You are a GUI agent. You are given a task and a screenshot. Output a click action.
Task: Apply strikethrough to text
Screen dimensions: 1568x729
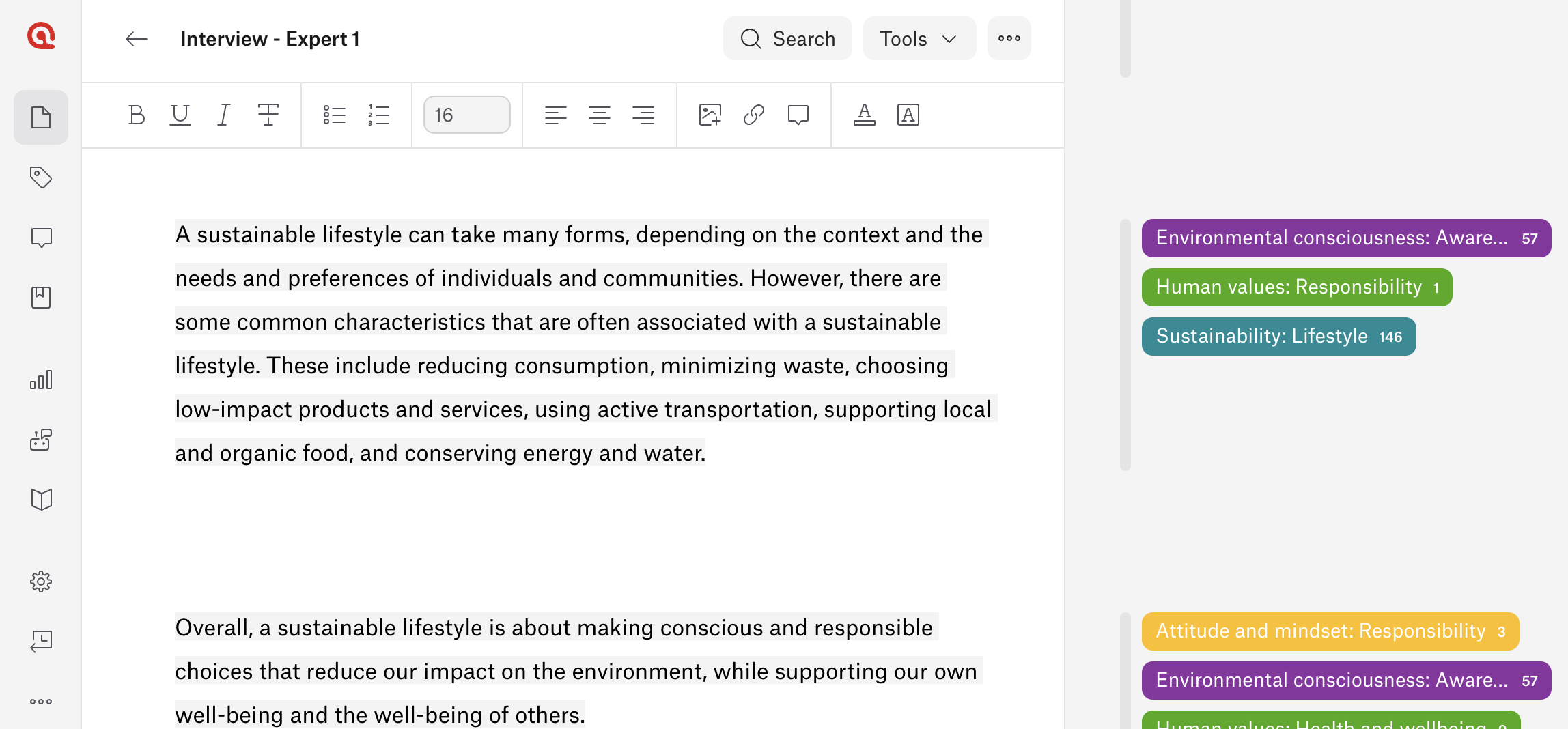tap(268, 115)
